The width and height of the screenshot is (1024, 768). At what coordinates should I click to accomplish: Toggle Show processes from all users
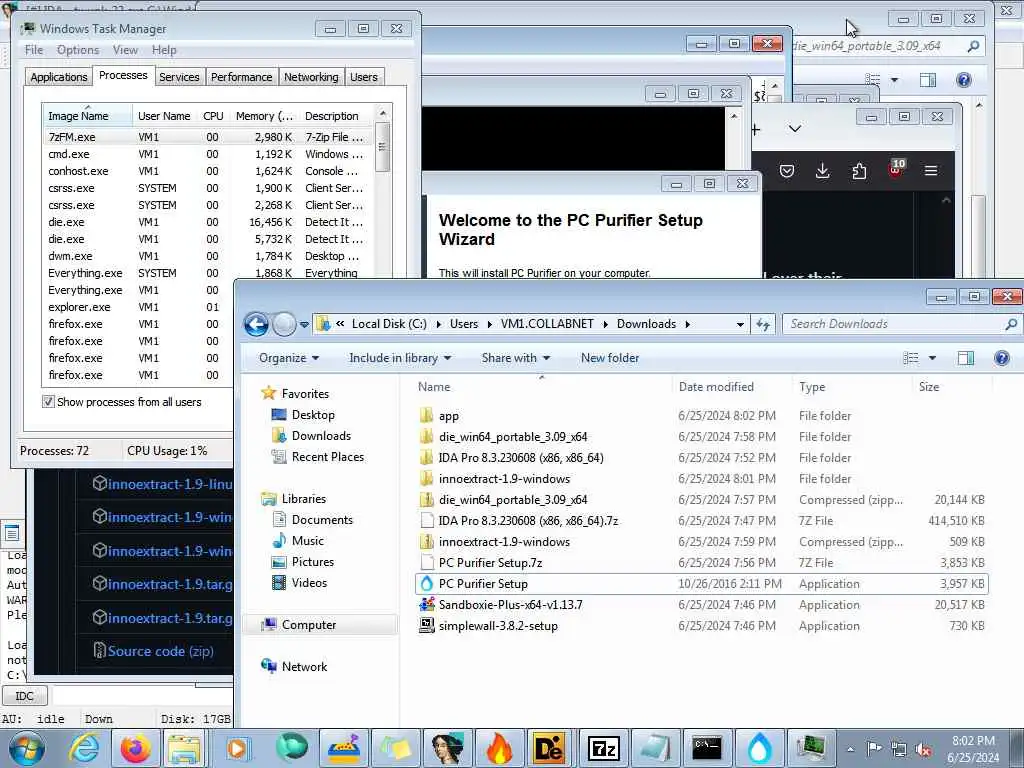tap(48, 402)
